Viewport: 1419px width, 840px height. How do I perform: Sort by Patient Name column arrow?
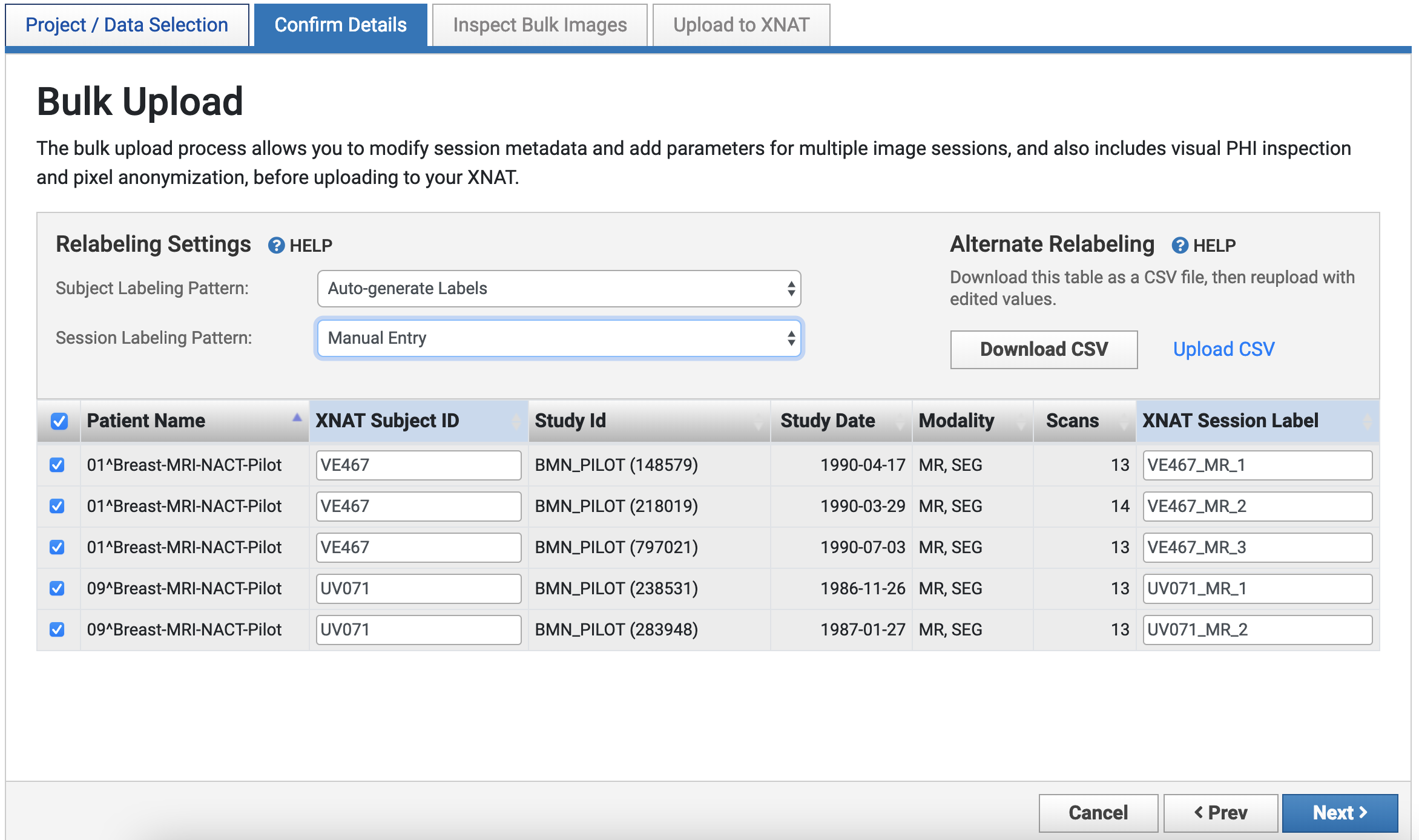(x=297, y=418)
